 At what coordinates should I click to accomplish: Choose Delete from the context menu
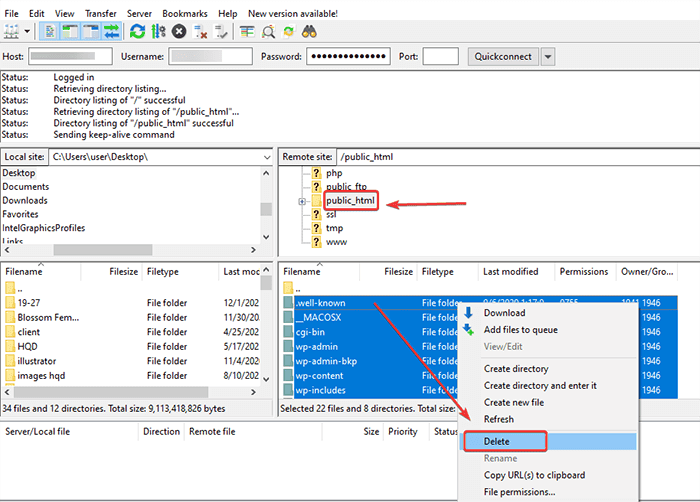click(x=498, y=440)
